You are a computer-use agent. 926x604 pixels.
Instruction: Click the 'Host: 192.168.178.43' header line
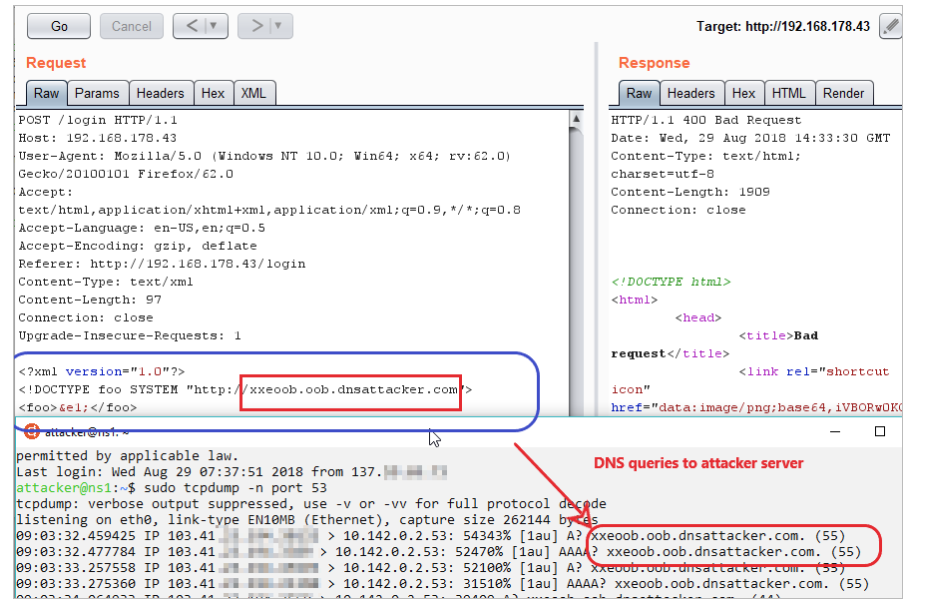pyautogui.click(x=97, y=138)
